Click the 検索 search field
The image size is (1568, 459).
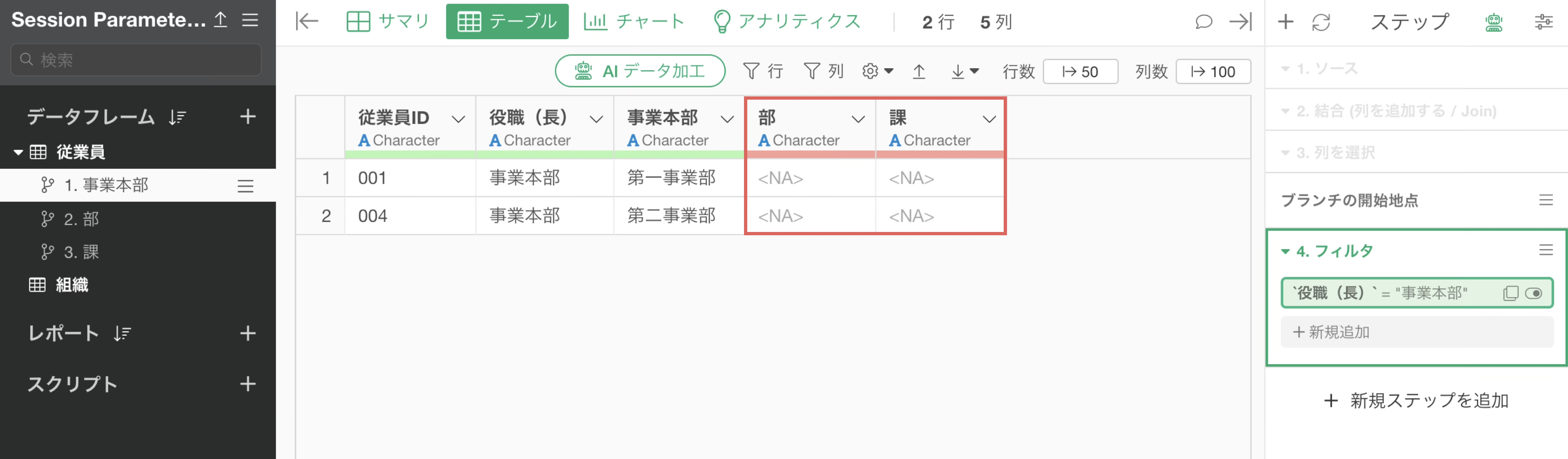coord(136,60)
